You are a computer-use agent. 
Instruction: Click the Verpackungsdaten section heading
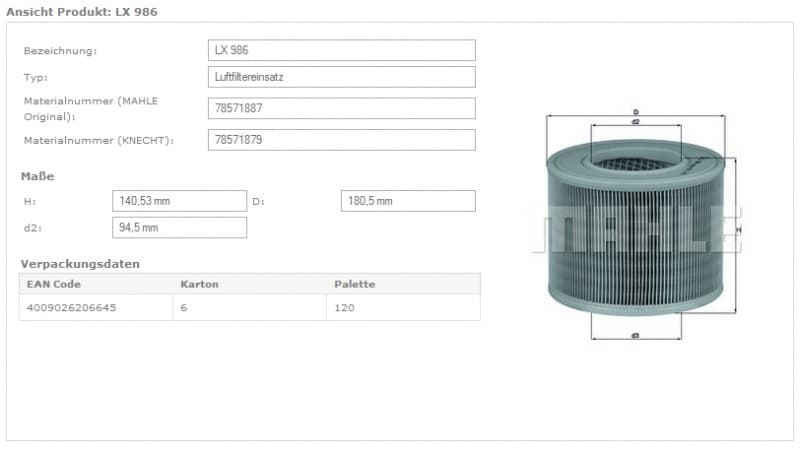pyautogui.click(x=80, y=264)
